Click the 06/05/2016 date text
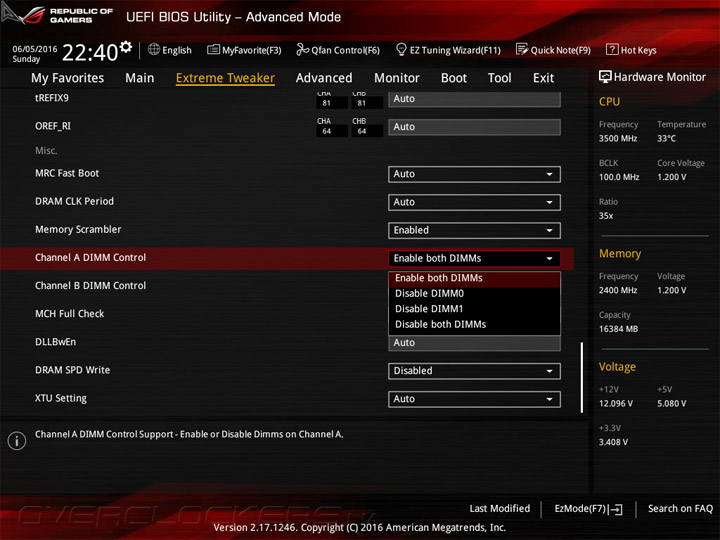 coord(35,49)
